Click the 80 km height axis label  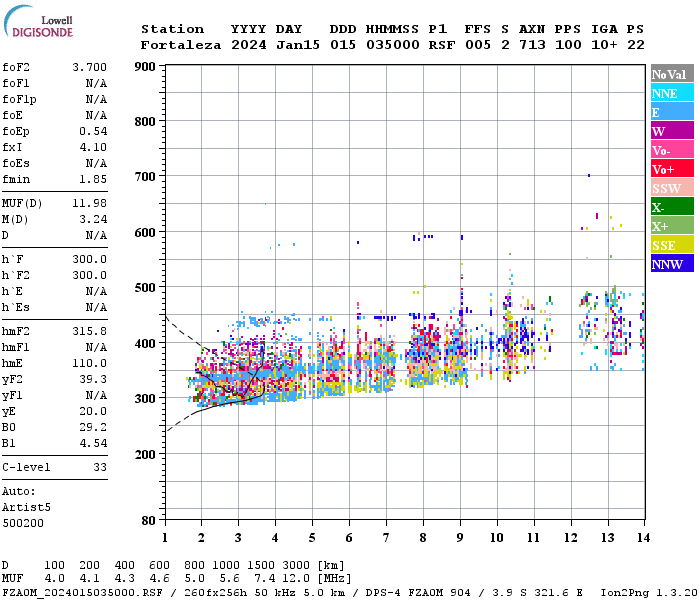[x=148, y=521]
